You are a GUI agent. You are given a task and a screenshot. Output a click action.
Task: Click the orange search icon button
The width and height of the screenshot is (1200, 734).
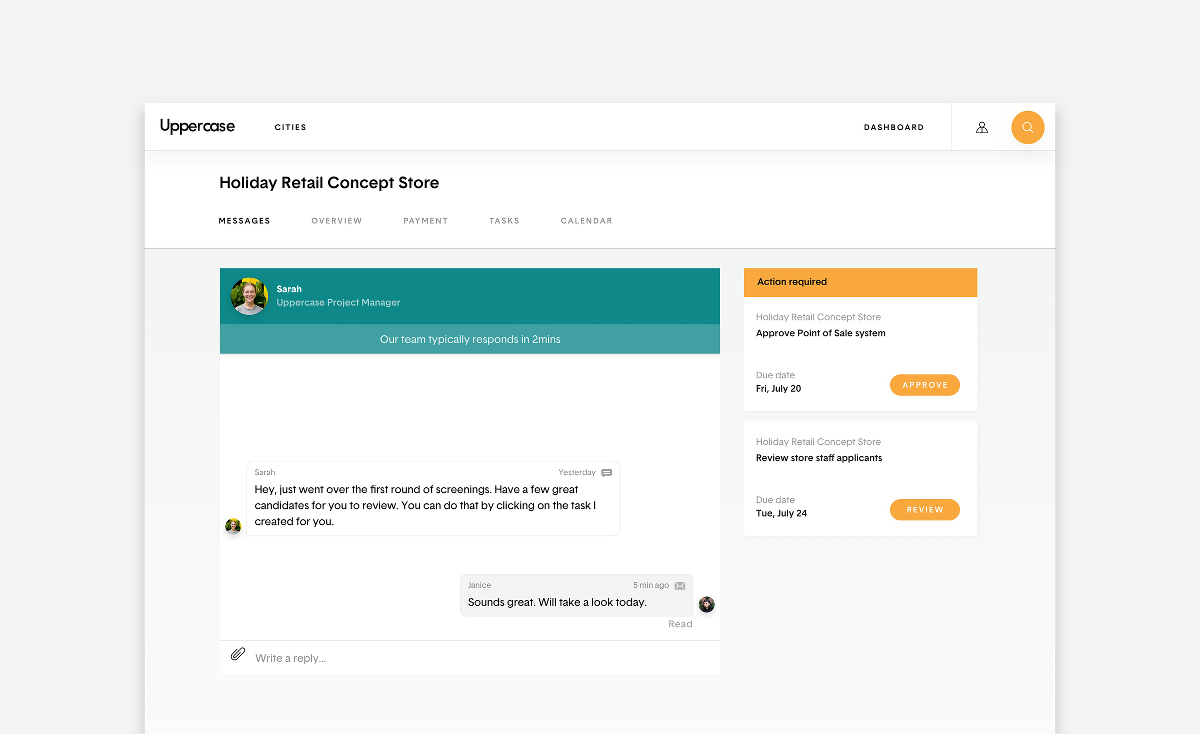pos(1027,127)
